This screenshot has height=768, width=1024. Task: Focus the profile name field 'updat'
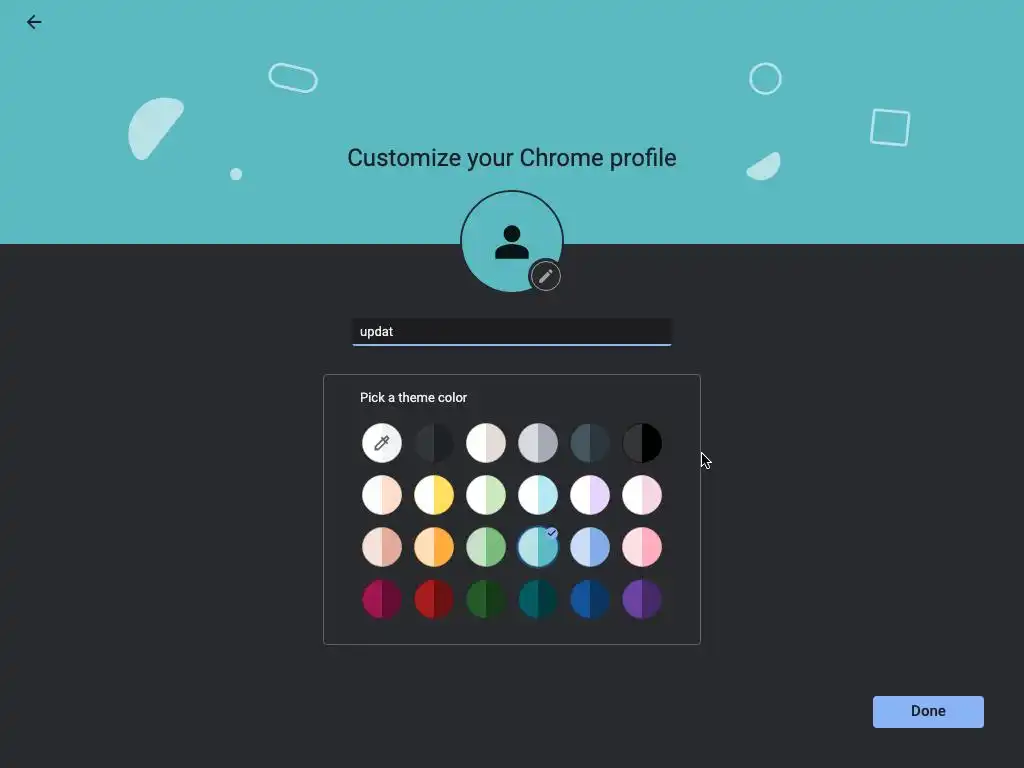pyautogui.click(x=512, y=332)
